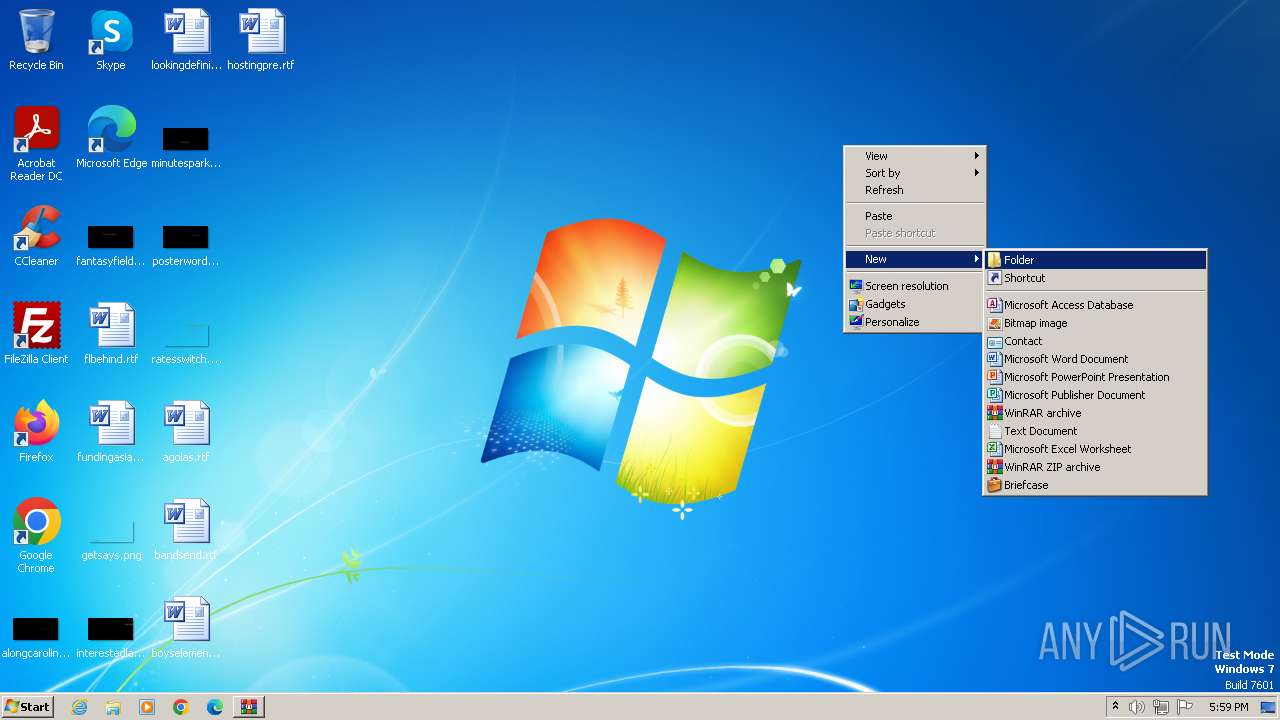This screenshot has width=1280, height=720.
Task: Create a new WinRAR archive
Action: [x=1095, y=413]
